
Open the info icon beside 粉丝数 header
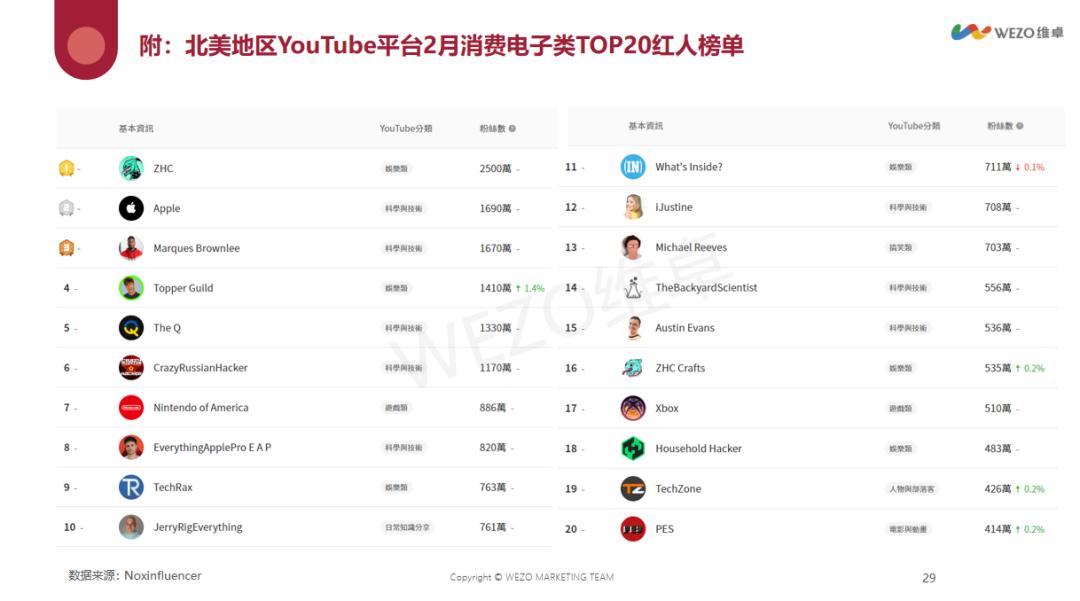pos(512,127)
